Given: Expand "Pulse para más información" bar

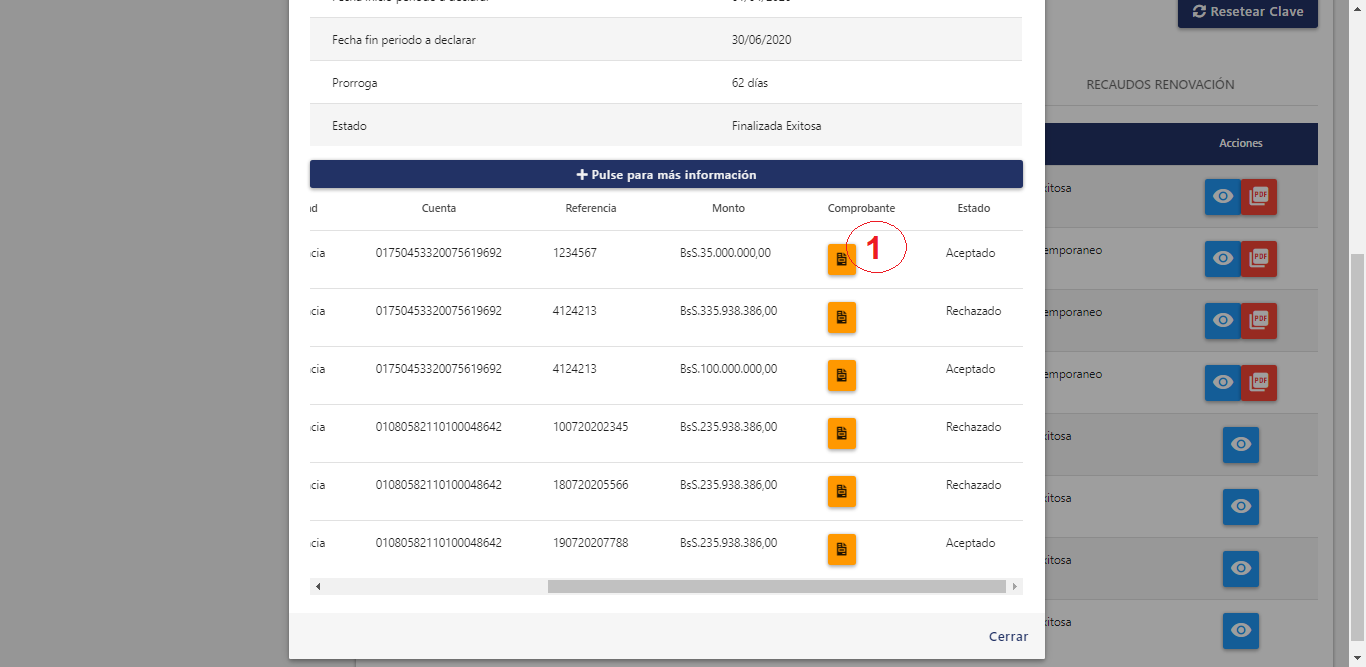Looking at the screenshot, I should 666,174.
